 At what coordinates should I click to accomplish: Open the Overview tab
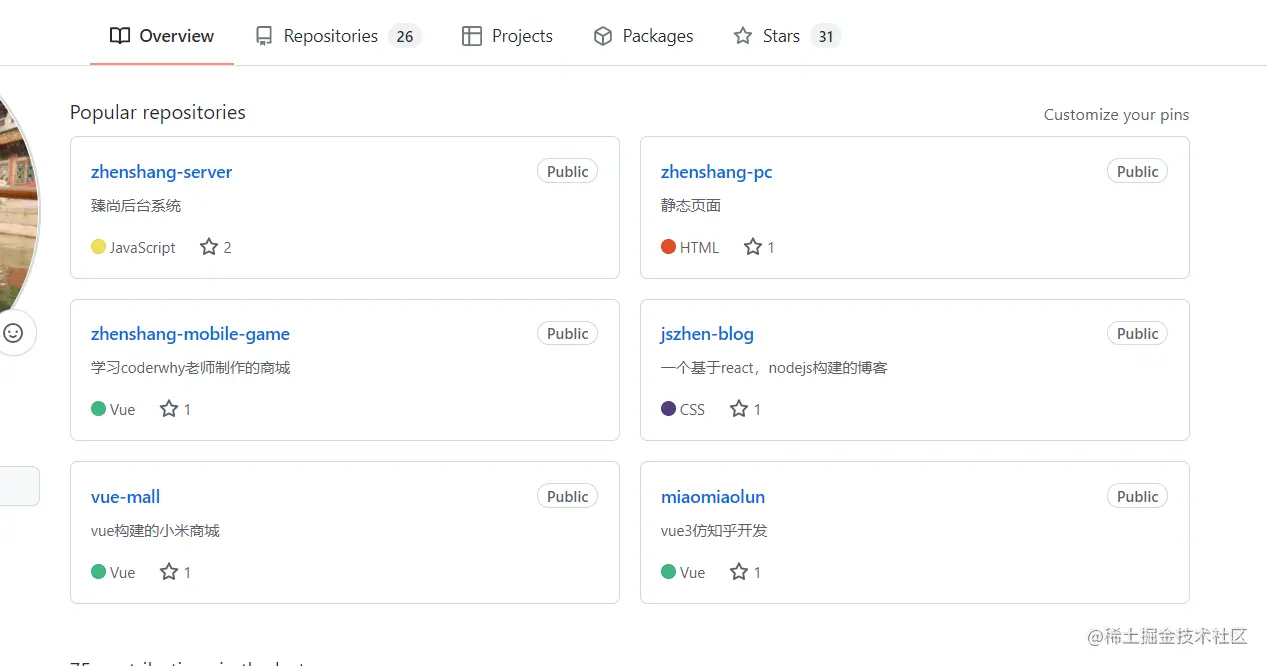coord(162,36)
